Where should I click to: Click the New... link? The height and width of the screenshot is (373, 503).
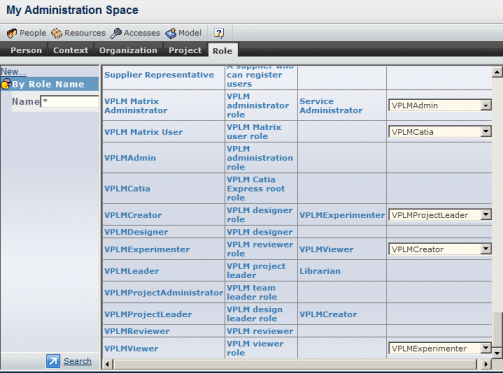tap(13, 72)
